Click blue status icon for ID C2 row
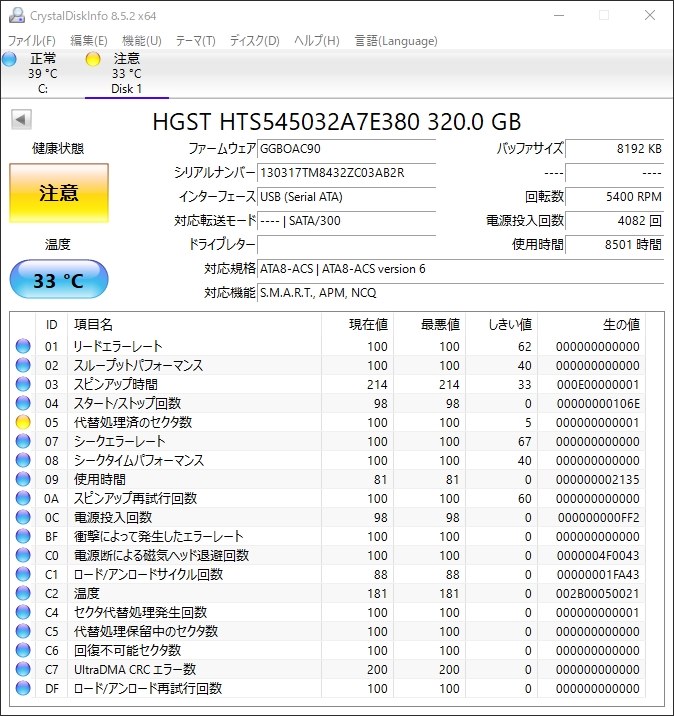Viewport: 674px width, 716px height. (23, 593)
